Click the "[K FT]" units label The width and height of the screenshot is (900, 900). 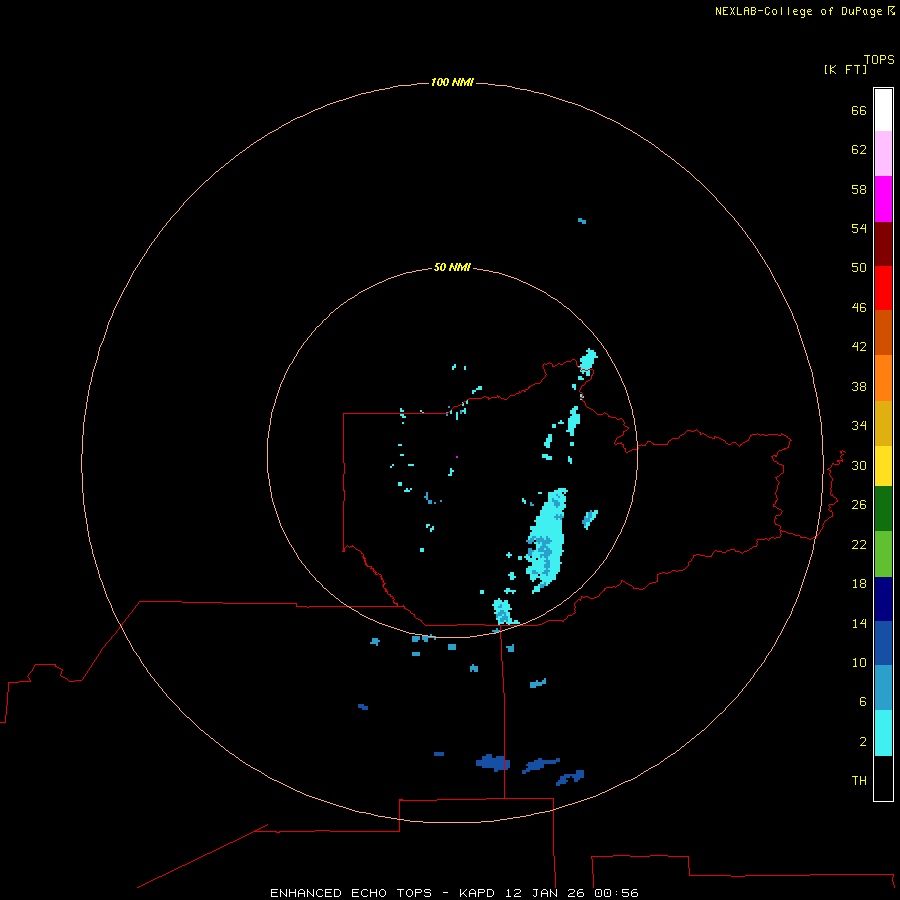[845, 69]
